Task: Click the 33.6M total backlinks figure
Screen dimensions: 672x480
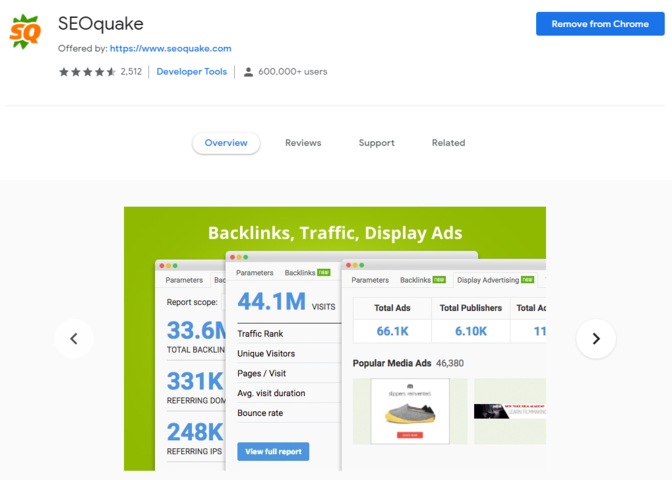Action: click(196, 330)
